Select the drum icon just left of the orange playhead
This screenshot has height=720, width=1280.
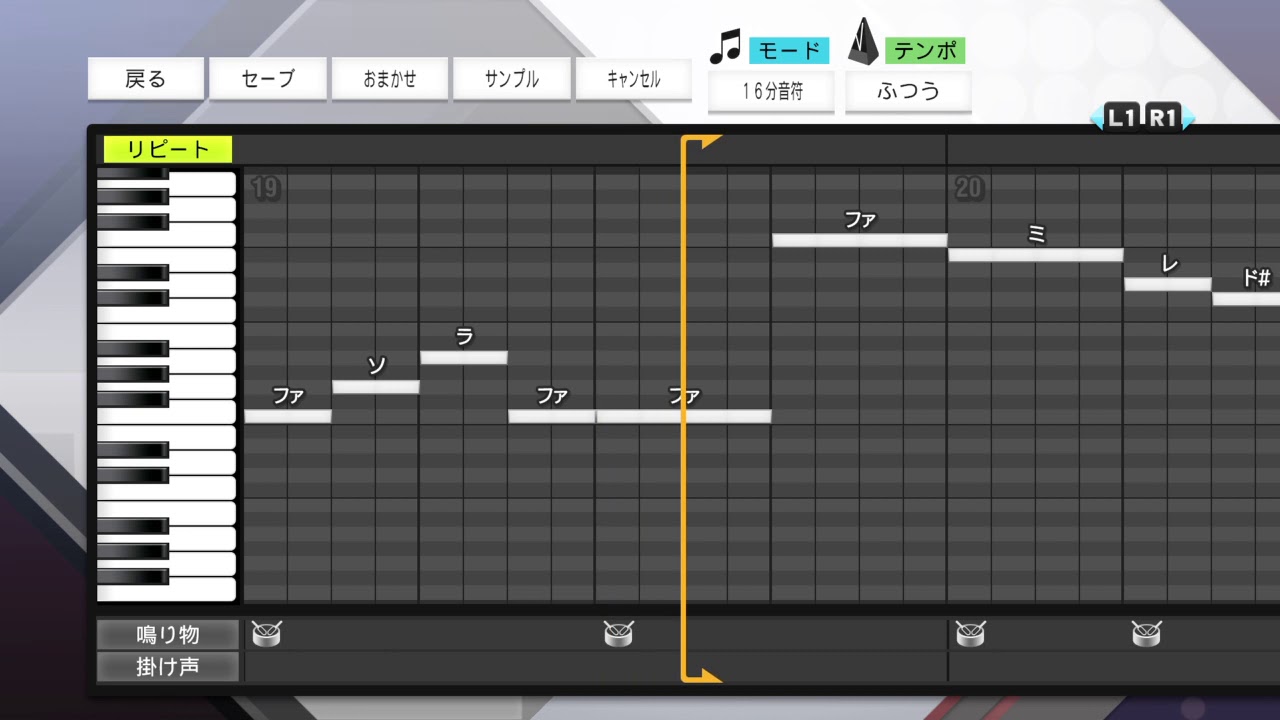point(619,633)
